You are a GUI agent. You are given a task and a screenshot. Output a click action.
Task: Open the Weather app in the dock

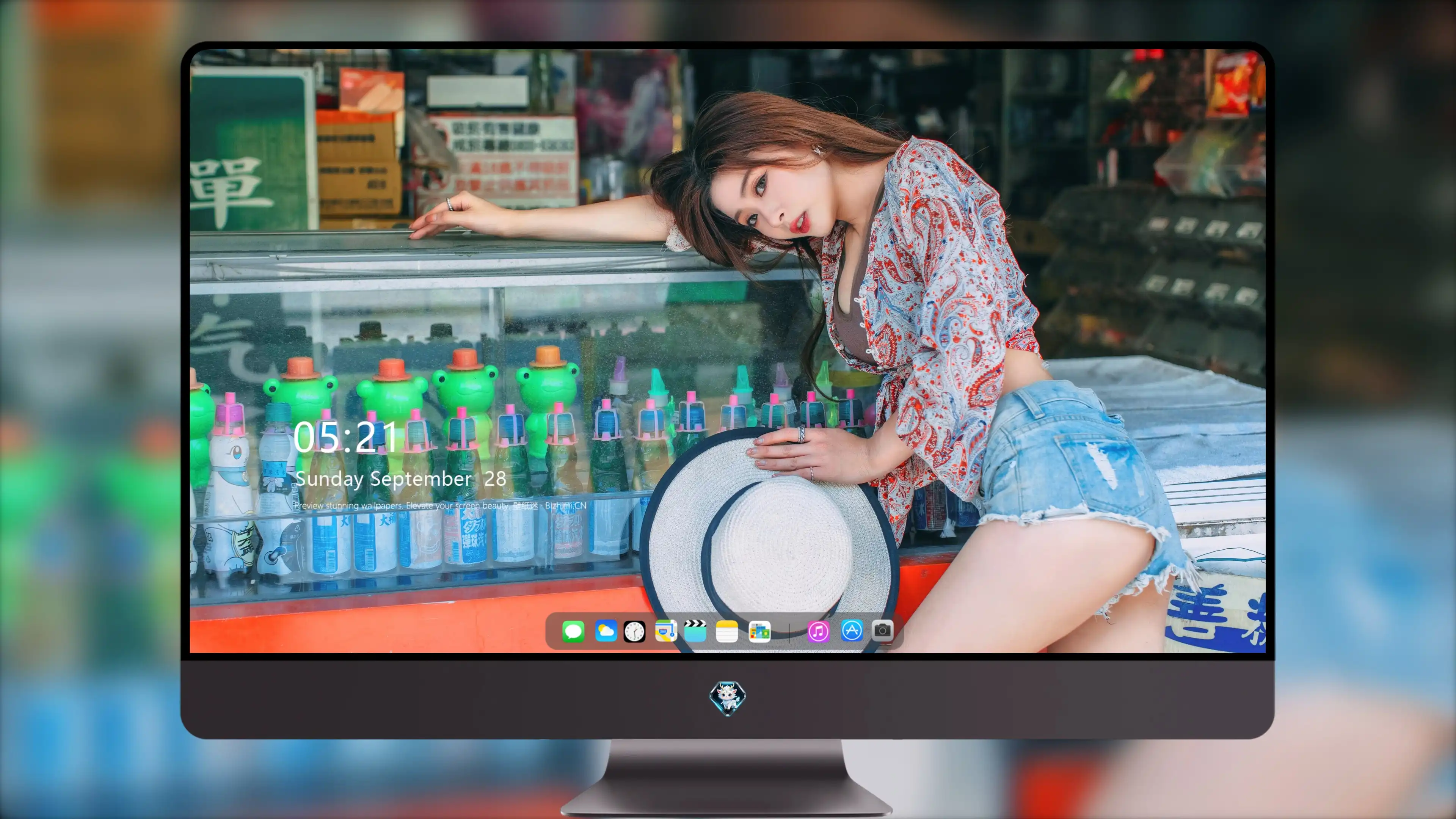tap(606, 631)
